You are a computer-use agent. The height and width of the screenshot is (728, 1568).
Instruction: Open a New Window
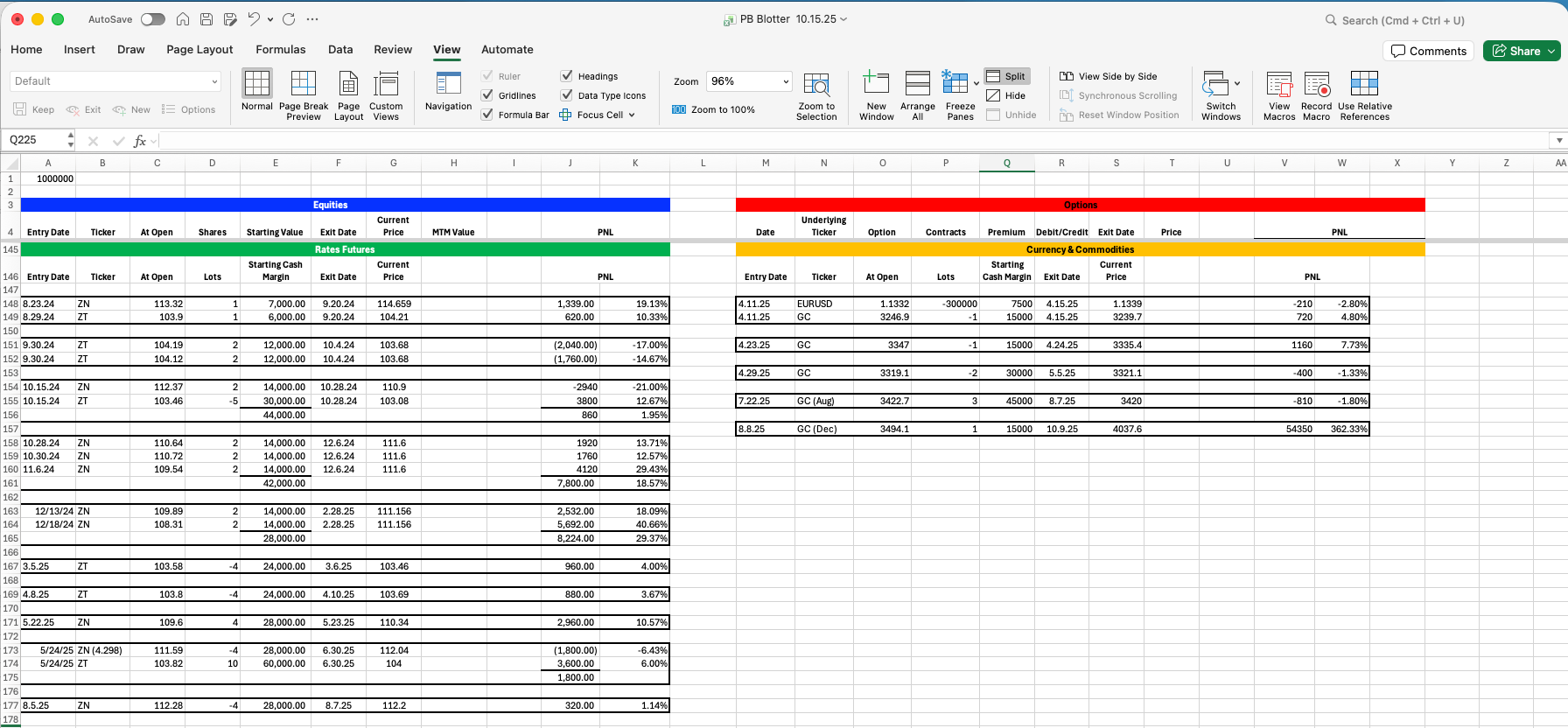[x=877, y=95]
